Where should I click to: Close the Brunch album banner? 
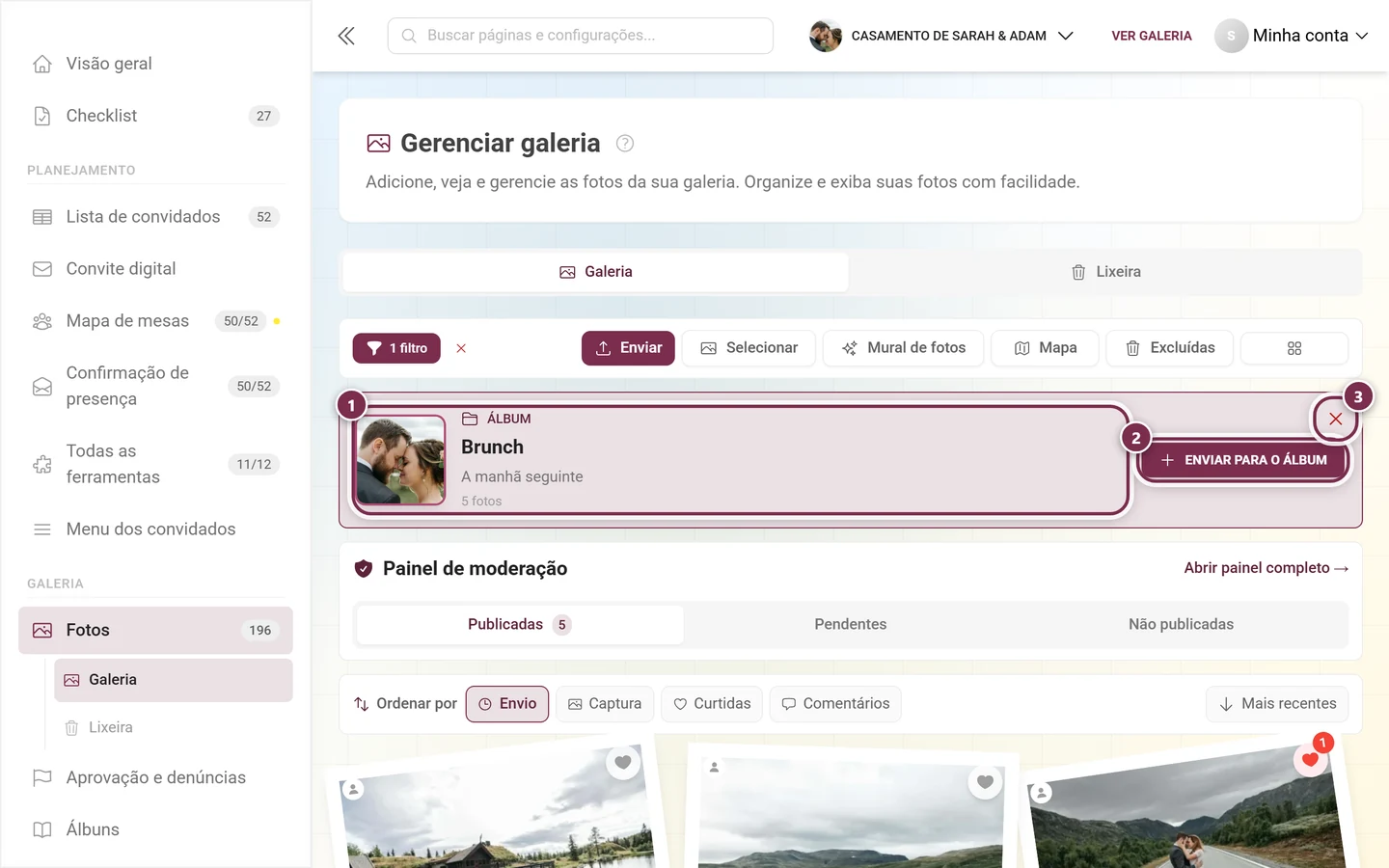point(1336,419)
